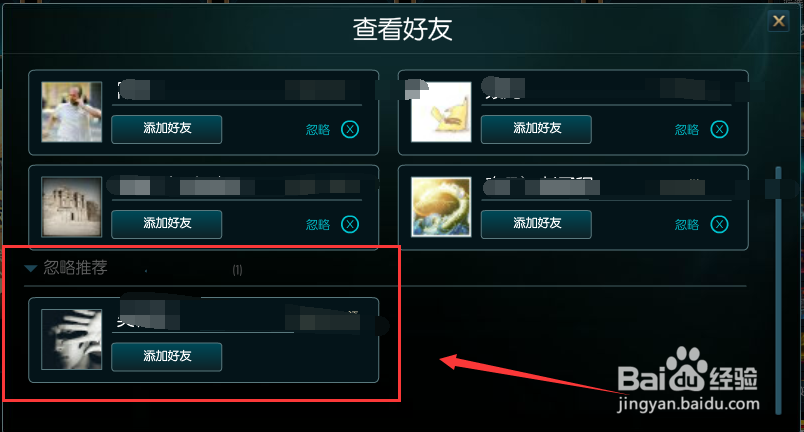Screen dimensions: 804x432
Task: Click 添加好友 for the ocean wave user
Action: click(x=536, y=224)
